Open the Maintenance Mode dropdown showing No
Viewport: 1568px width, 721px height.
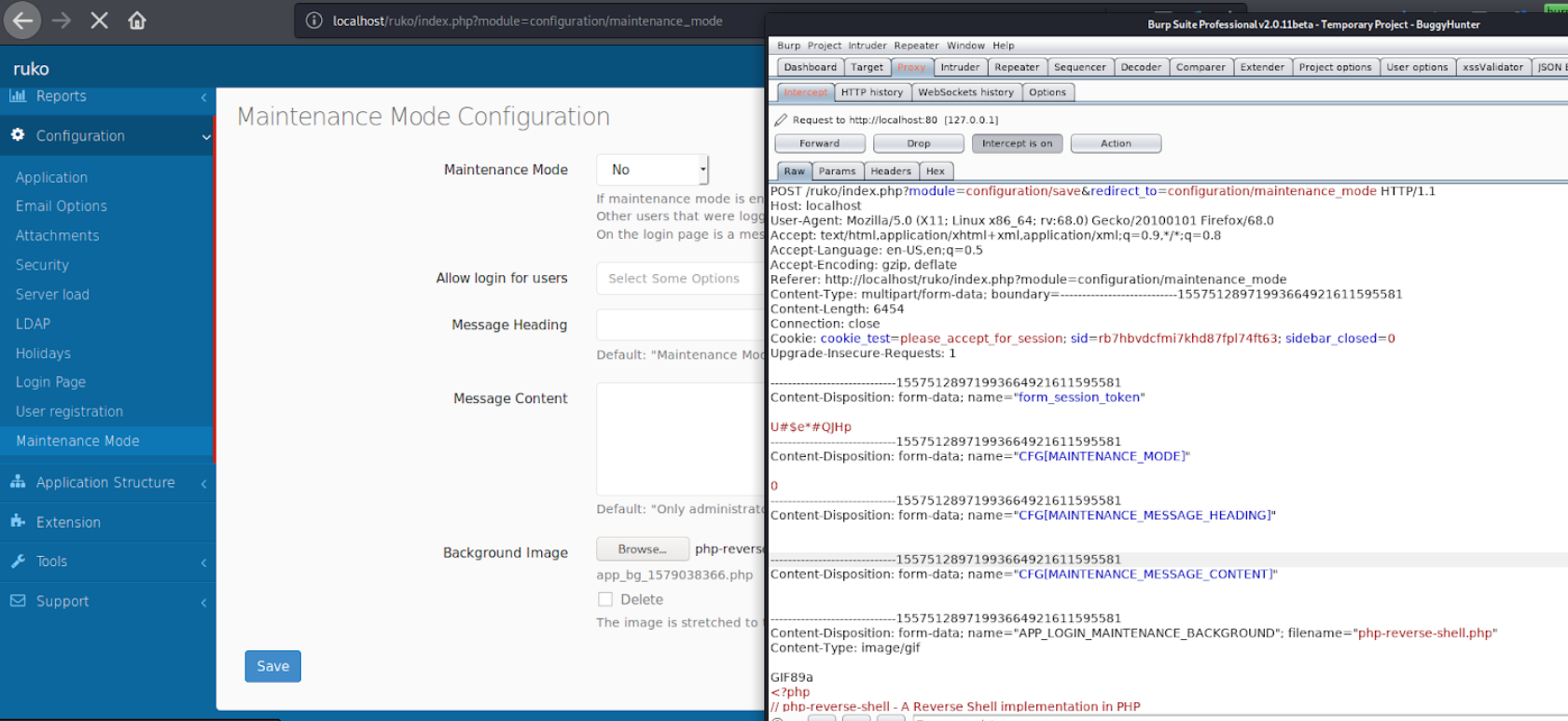[x=652, y=170]
